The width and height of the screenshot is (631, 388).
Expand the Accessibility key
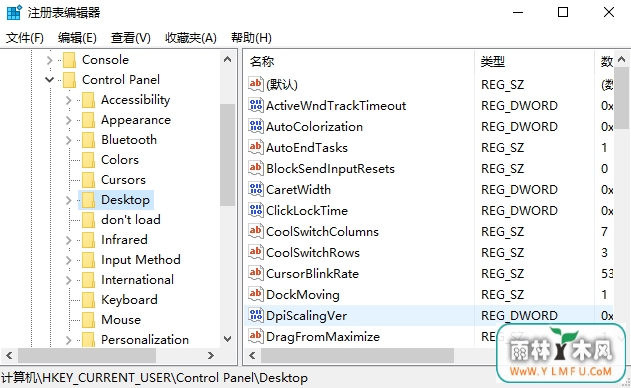68,100
